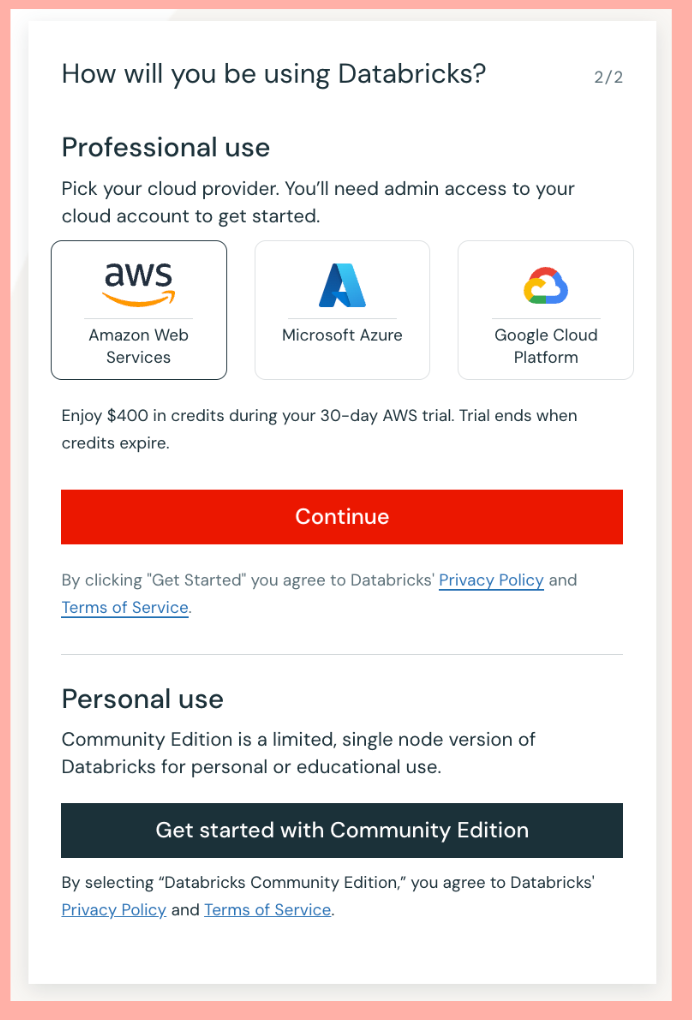The height and width of the screenshot is (1020, 692).
Task: Select Microsoft Azure as cloud provider
Action: pyautogui.click(x=342, y=310)
